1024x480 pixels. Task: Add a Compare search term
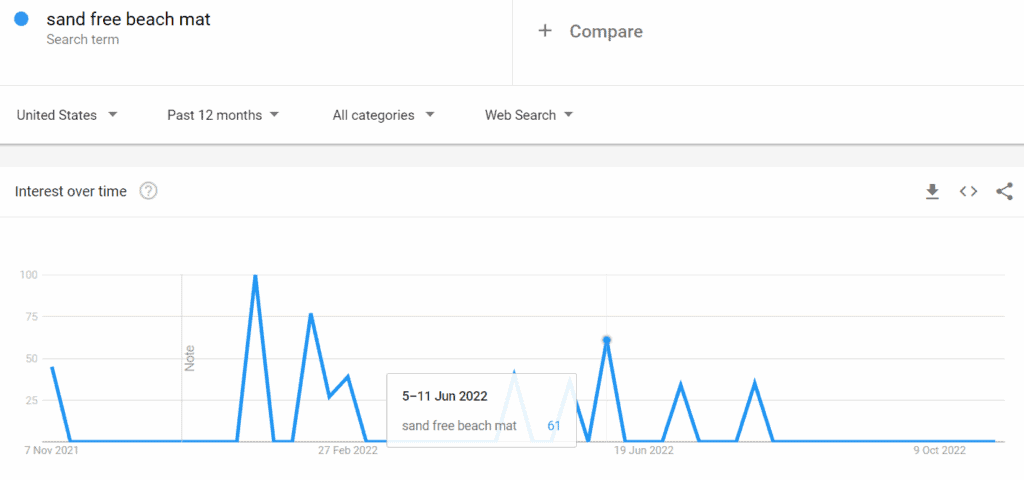tap(606, 31)
